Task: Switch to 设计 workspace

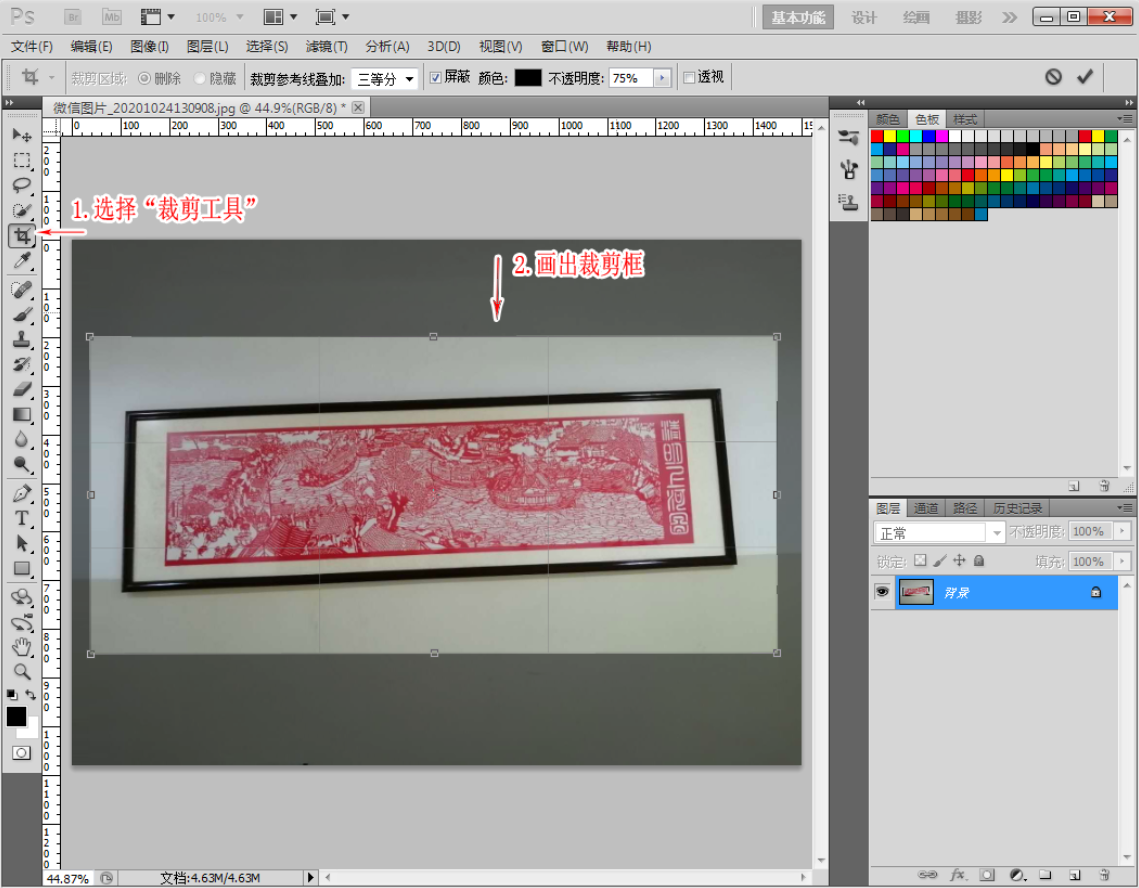Action: pos(864,17)
